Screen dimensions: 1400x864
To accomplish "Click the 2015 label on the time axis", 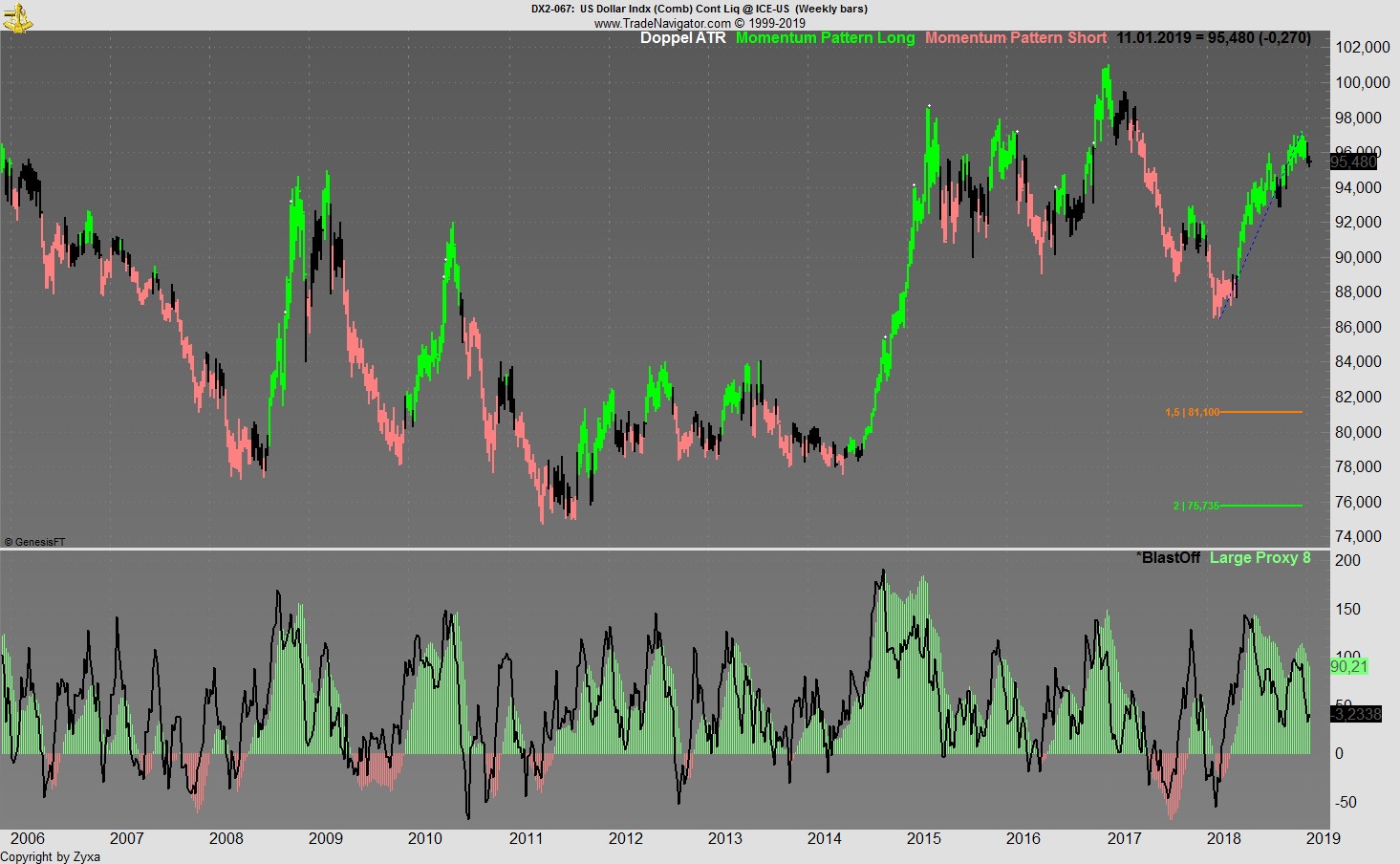I will click(923, 838).
